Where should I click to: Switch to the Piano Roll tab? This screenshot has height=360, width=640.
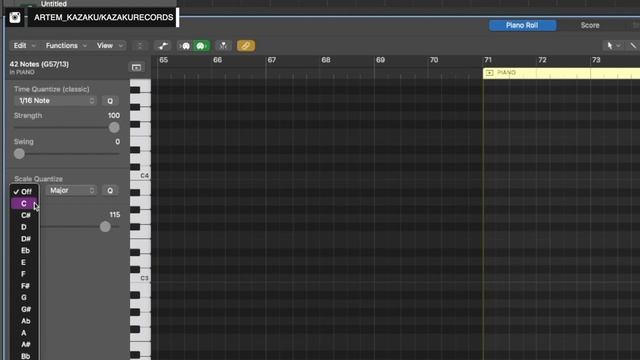pos(522,25)
